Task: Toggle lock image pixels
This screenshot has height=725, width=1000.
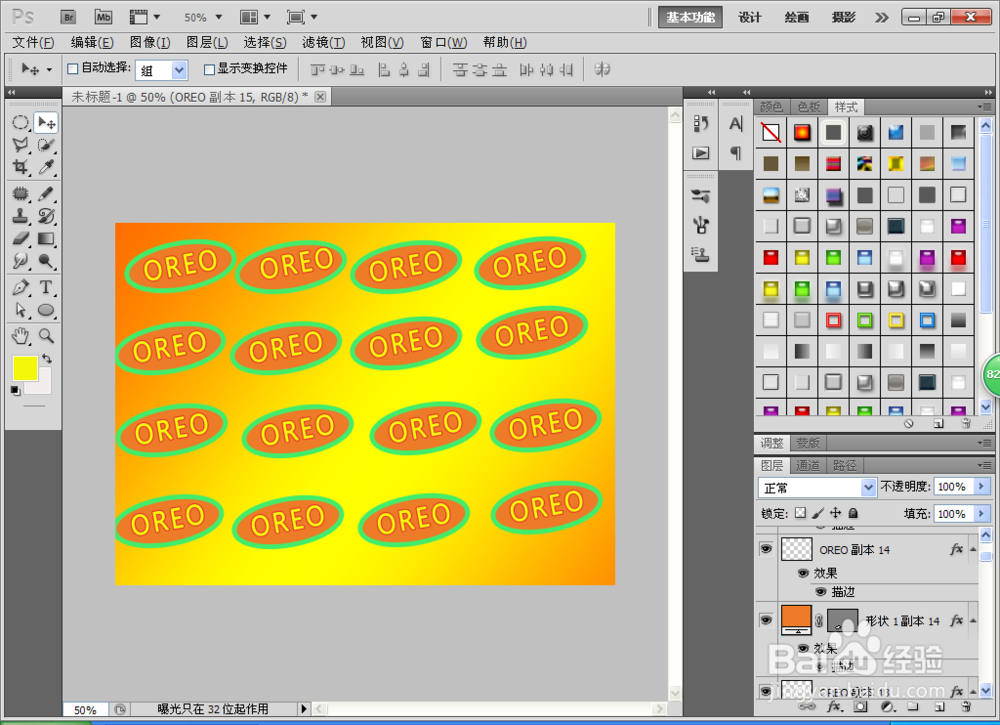Action: 818,513
